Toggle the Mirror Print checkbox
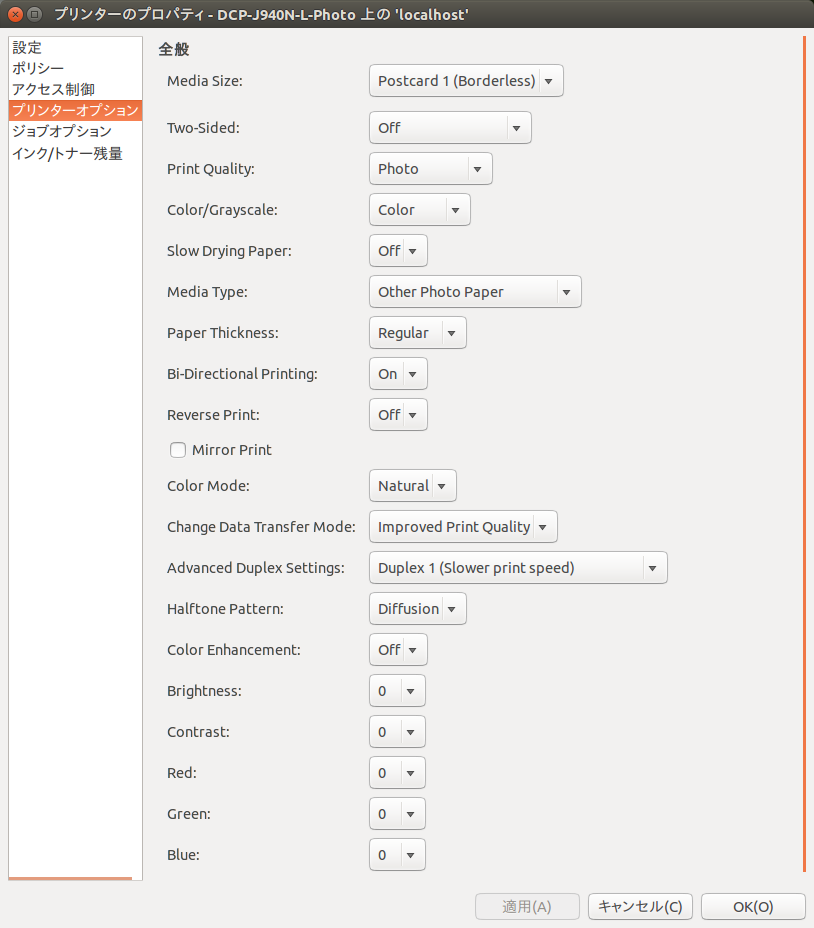Viewport: 814px width, 928px height. [x=178, y=450]
